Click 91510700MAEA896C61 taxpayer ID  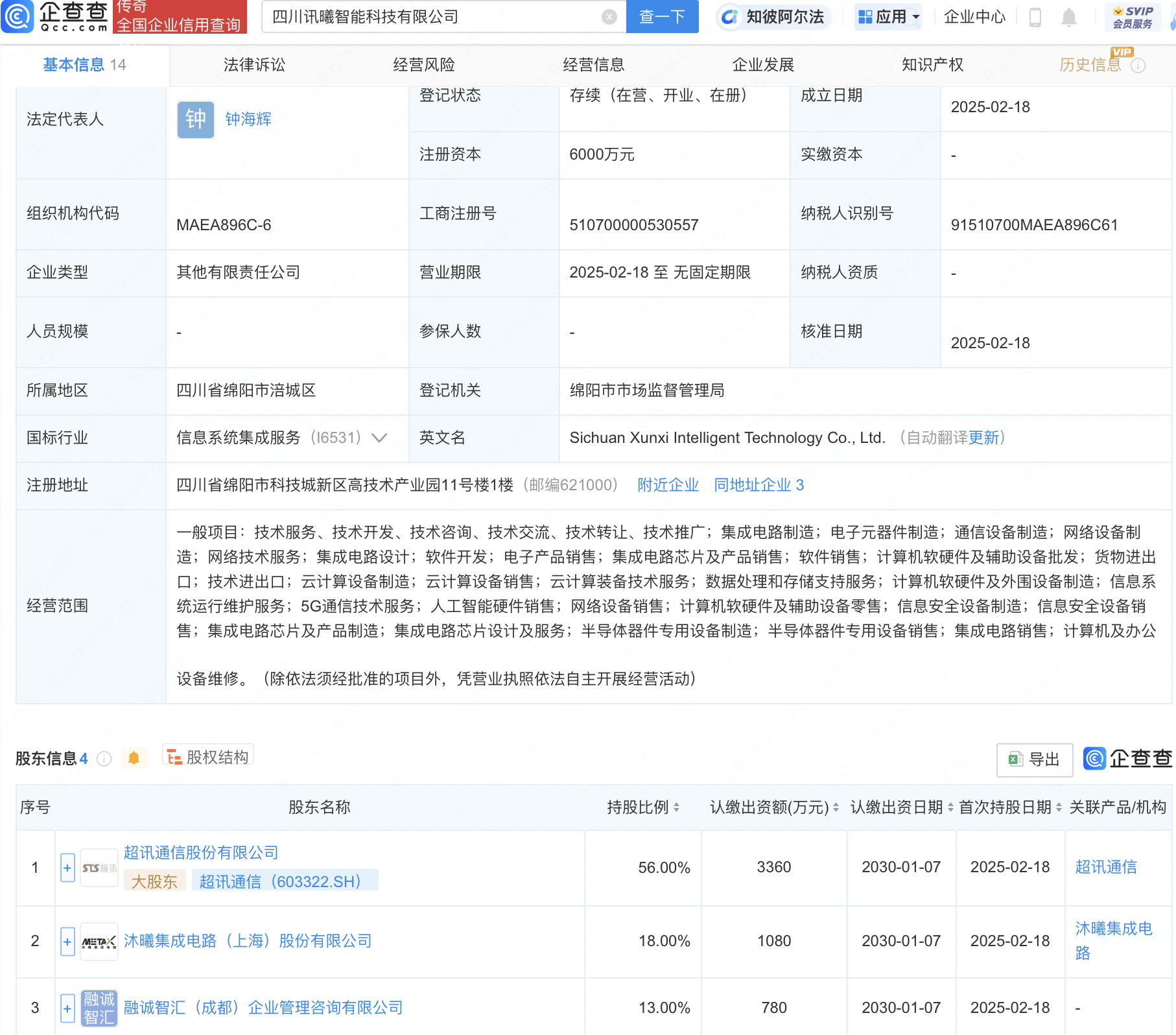click(1034, 225)
